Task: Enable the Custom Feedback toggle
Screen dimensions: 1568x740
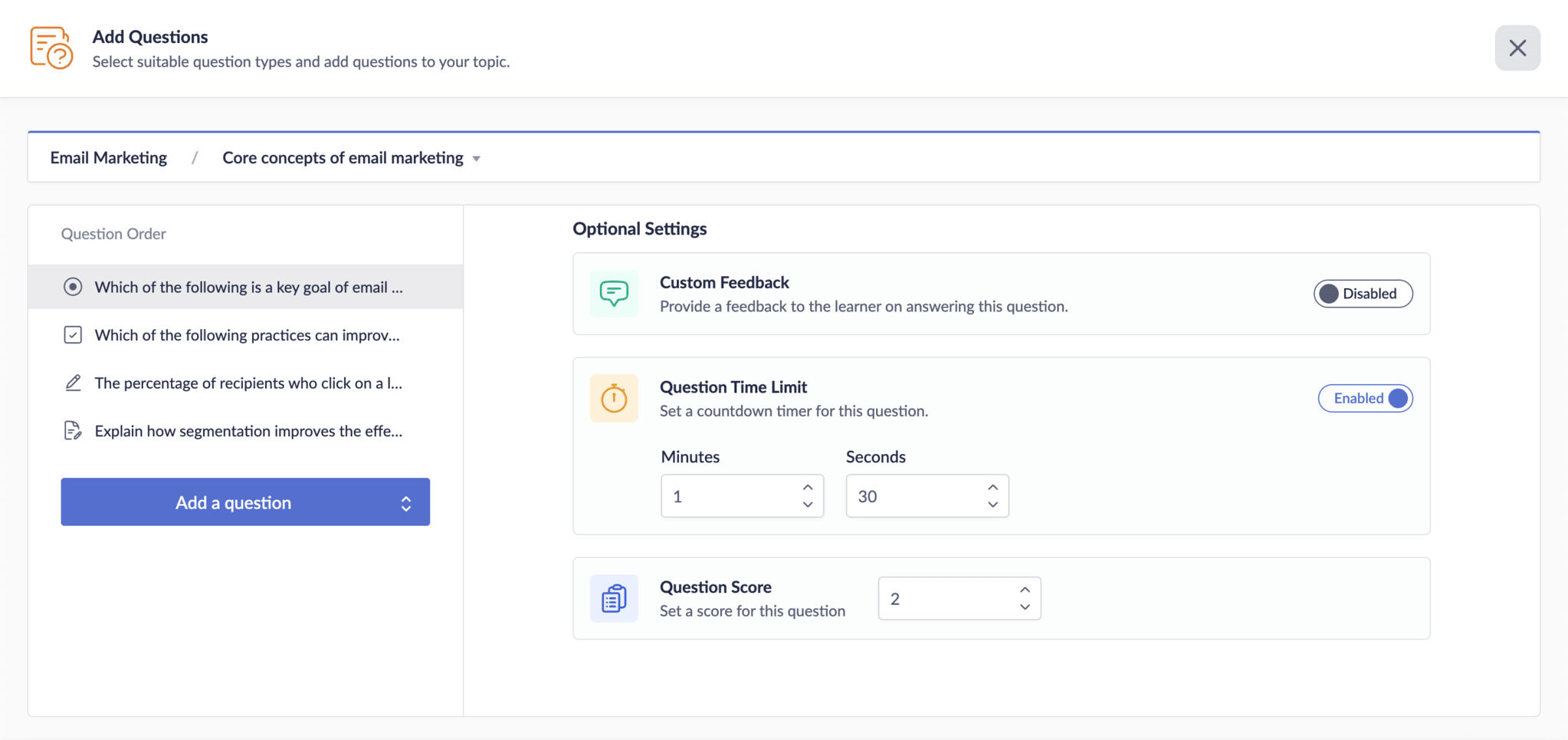Action: 1363,294
